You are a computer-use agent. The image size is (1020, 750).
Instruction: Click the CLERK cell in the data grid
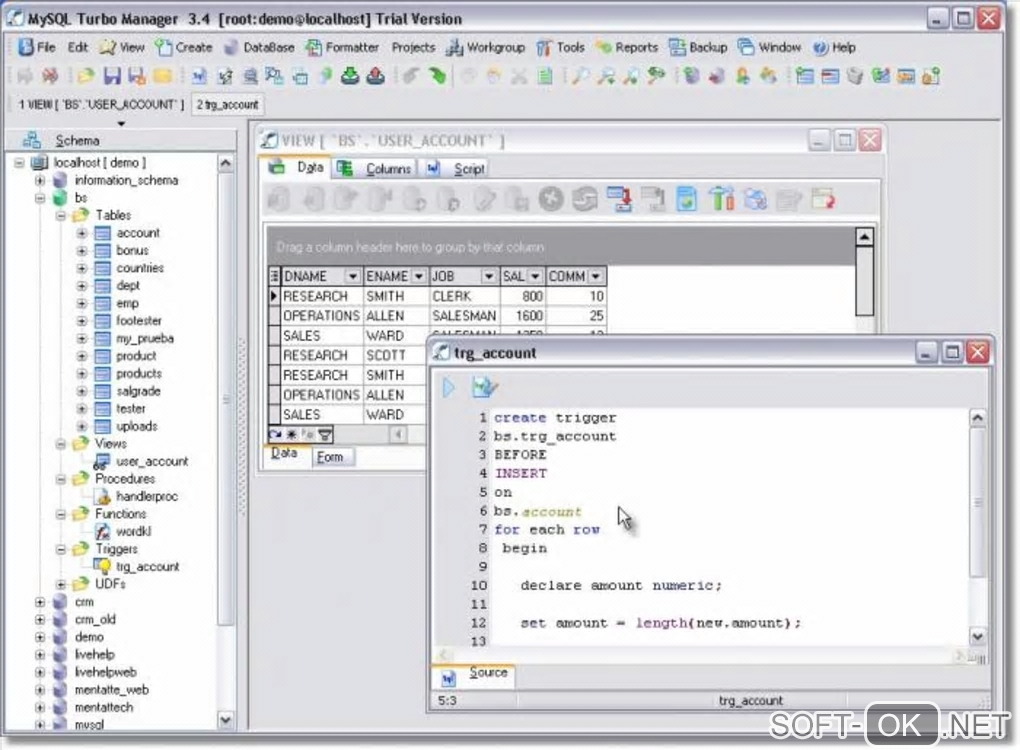click(464, 296)
